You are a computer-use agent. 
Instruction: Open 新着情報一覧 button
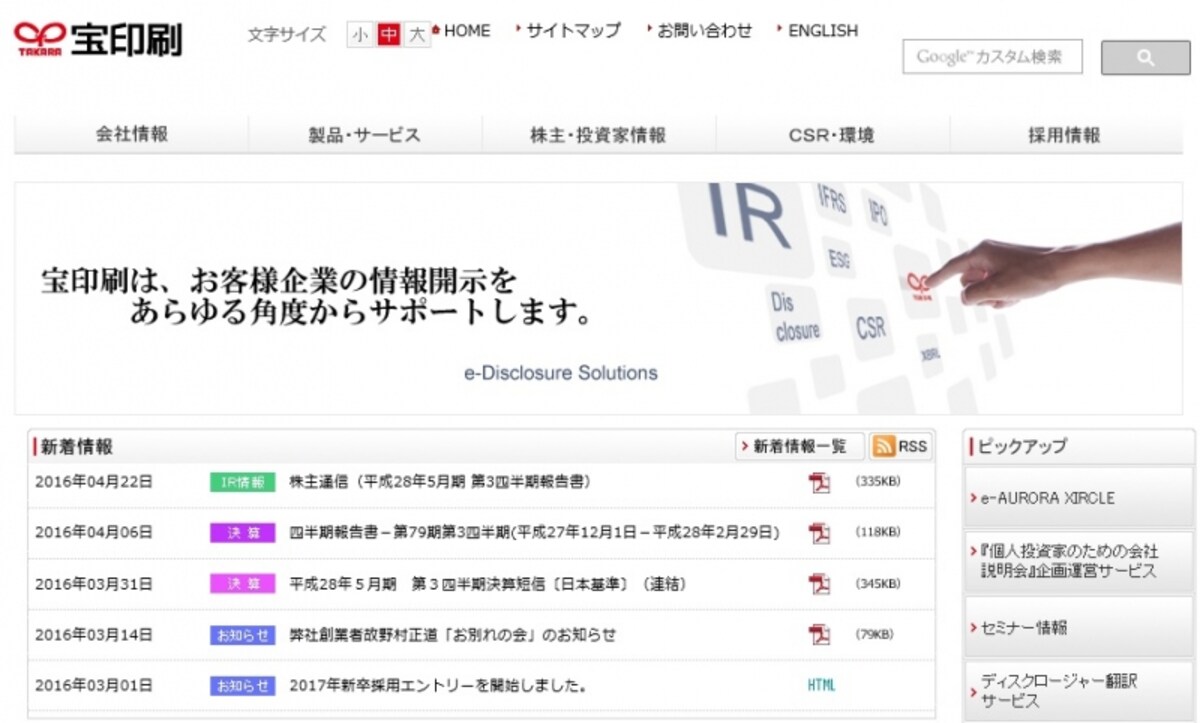(x=800, y=446)
